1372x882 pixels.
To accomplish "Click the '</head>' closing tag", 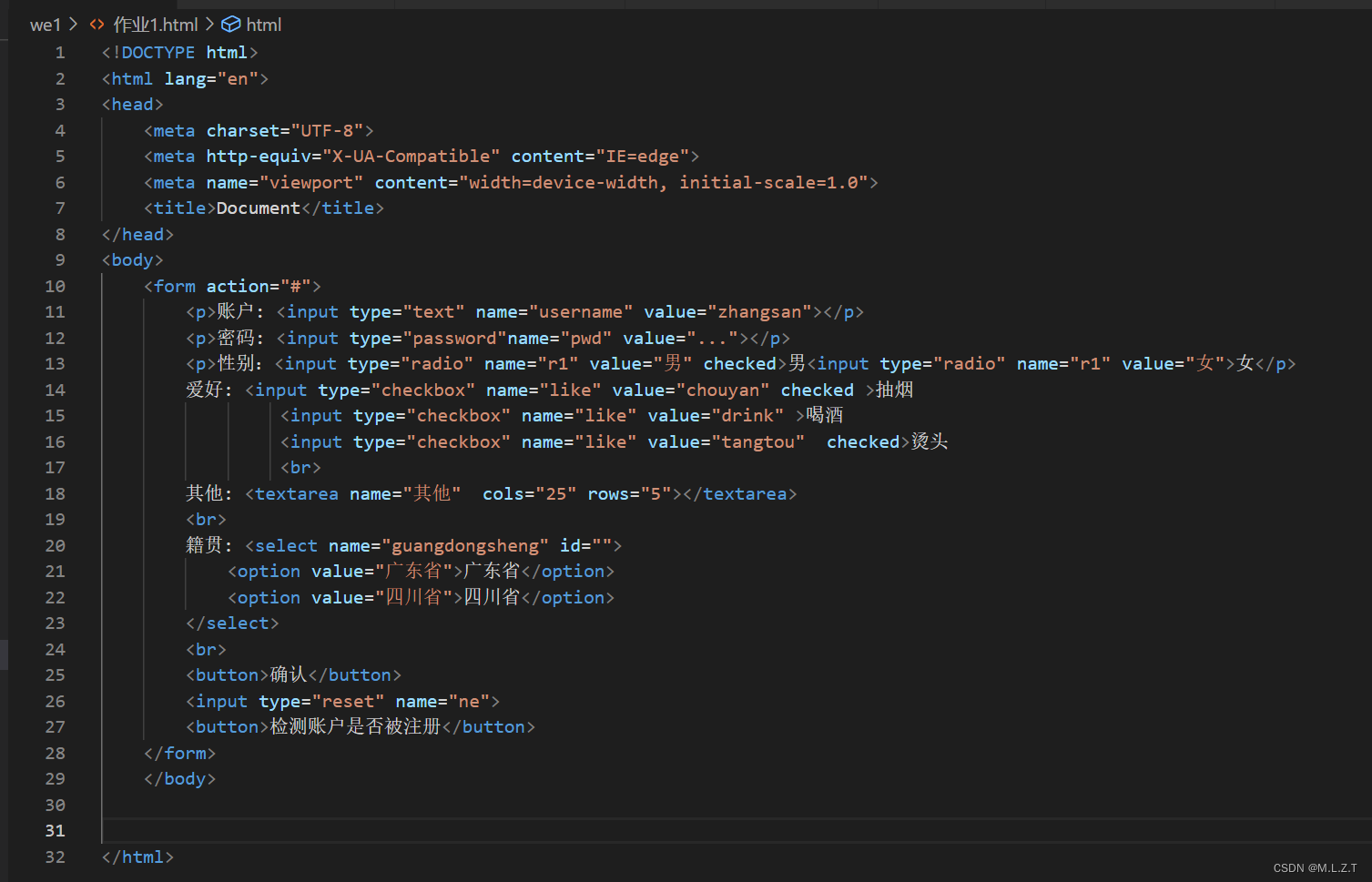I will (x=138, y=235).
